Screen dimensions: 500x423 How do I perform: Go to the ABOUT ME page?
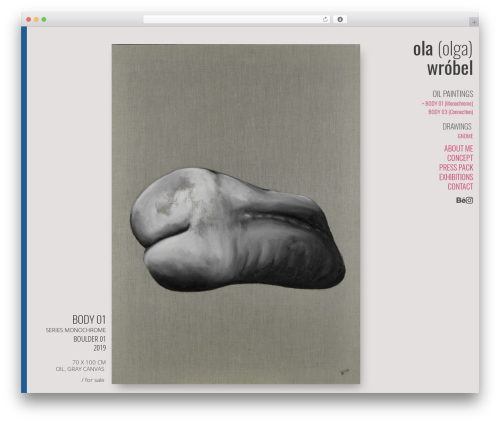(458, 148)
